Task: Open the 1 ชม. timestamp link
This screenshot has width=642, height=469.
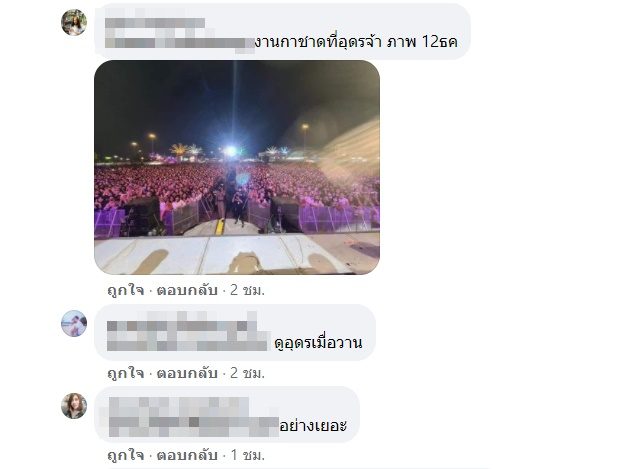Action: [x=247, y=455]
